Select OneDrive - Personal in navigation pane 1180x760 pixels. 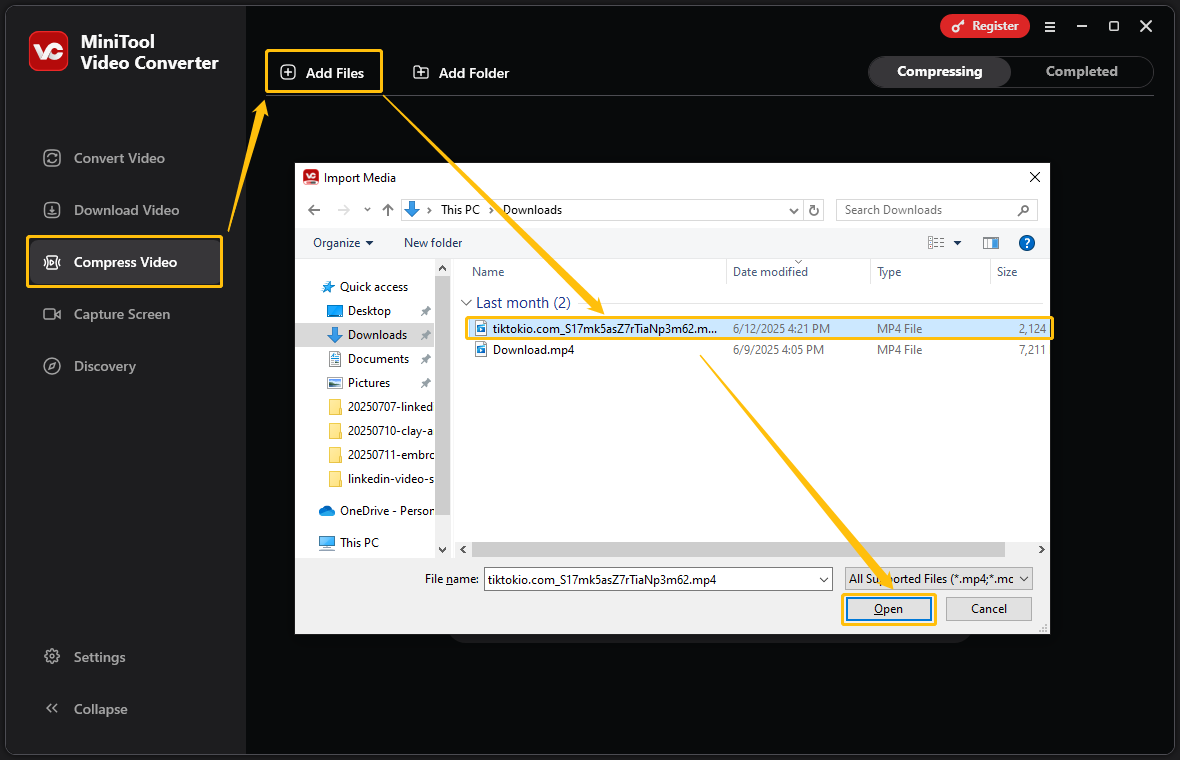point(376,511)
